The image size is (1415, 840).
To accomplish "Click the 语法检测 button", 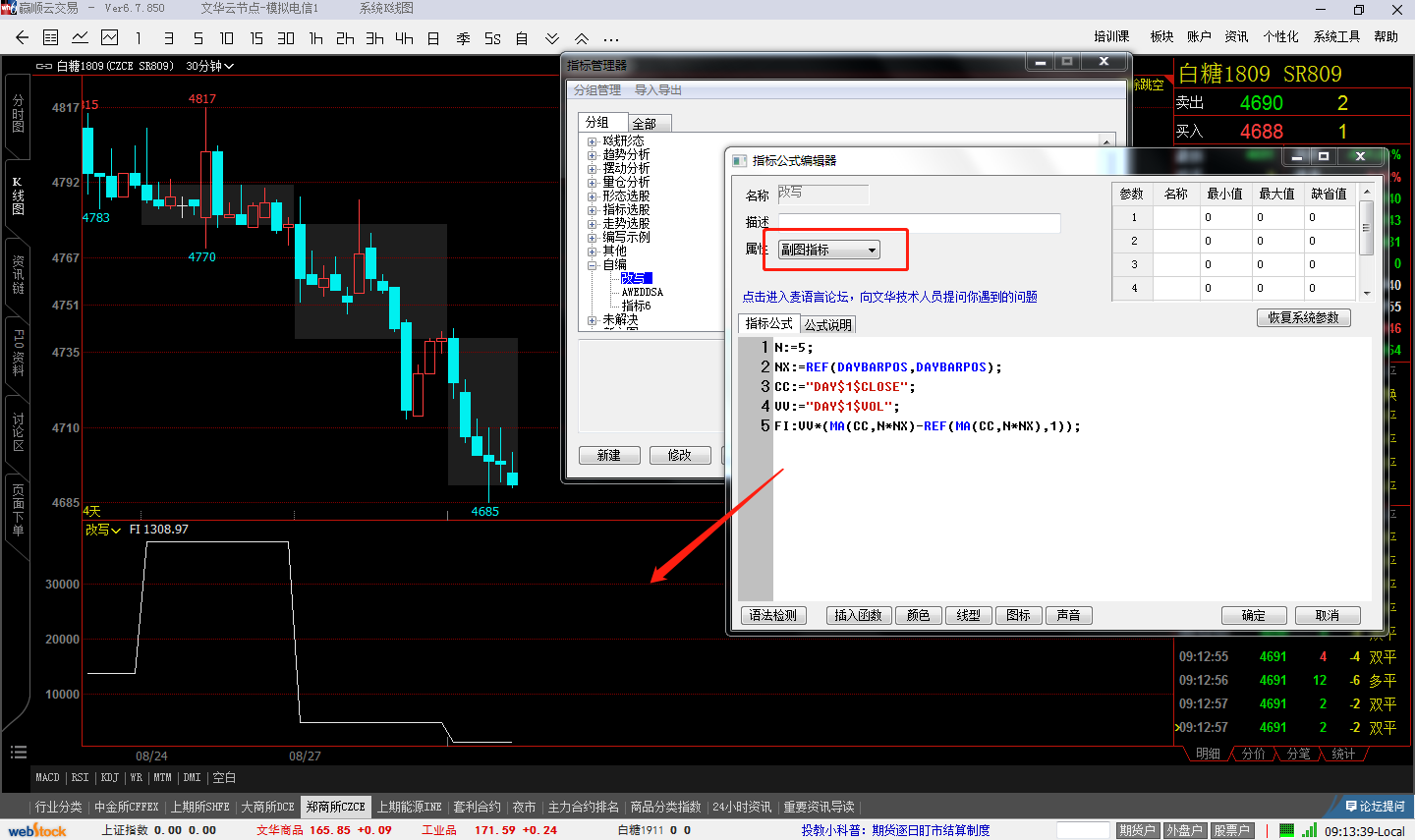I will (773, 615).
